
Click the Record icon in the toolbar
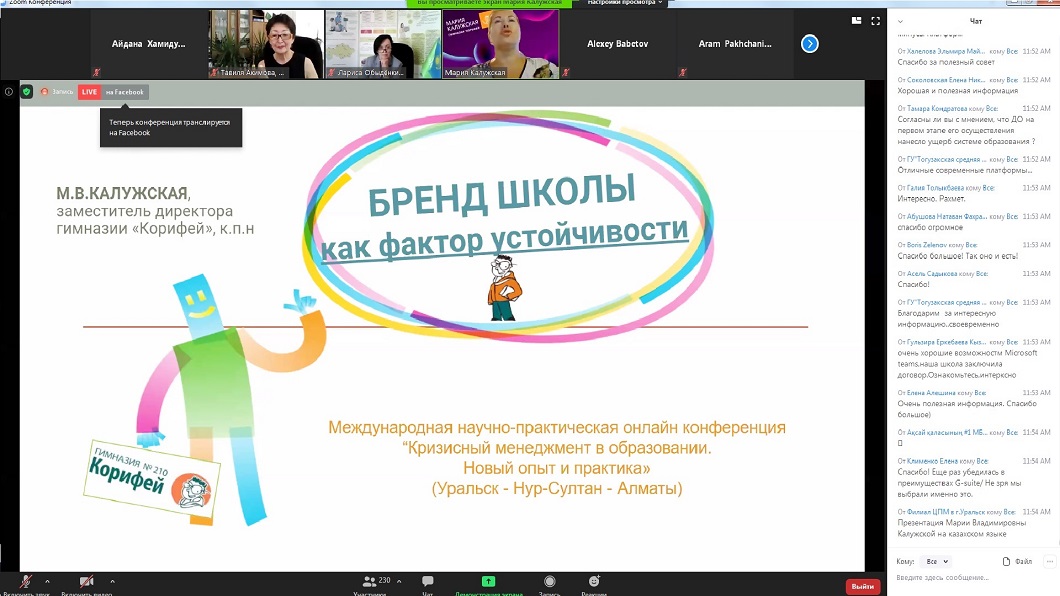(549, 581)
